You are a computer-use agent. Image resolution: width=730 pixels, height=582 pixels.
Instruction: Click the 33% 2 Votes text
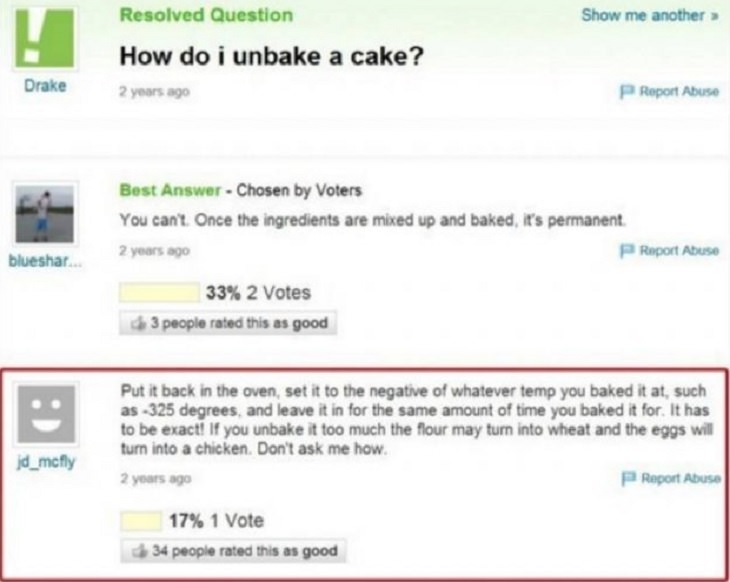pos(258,293)
